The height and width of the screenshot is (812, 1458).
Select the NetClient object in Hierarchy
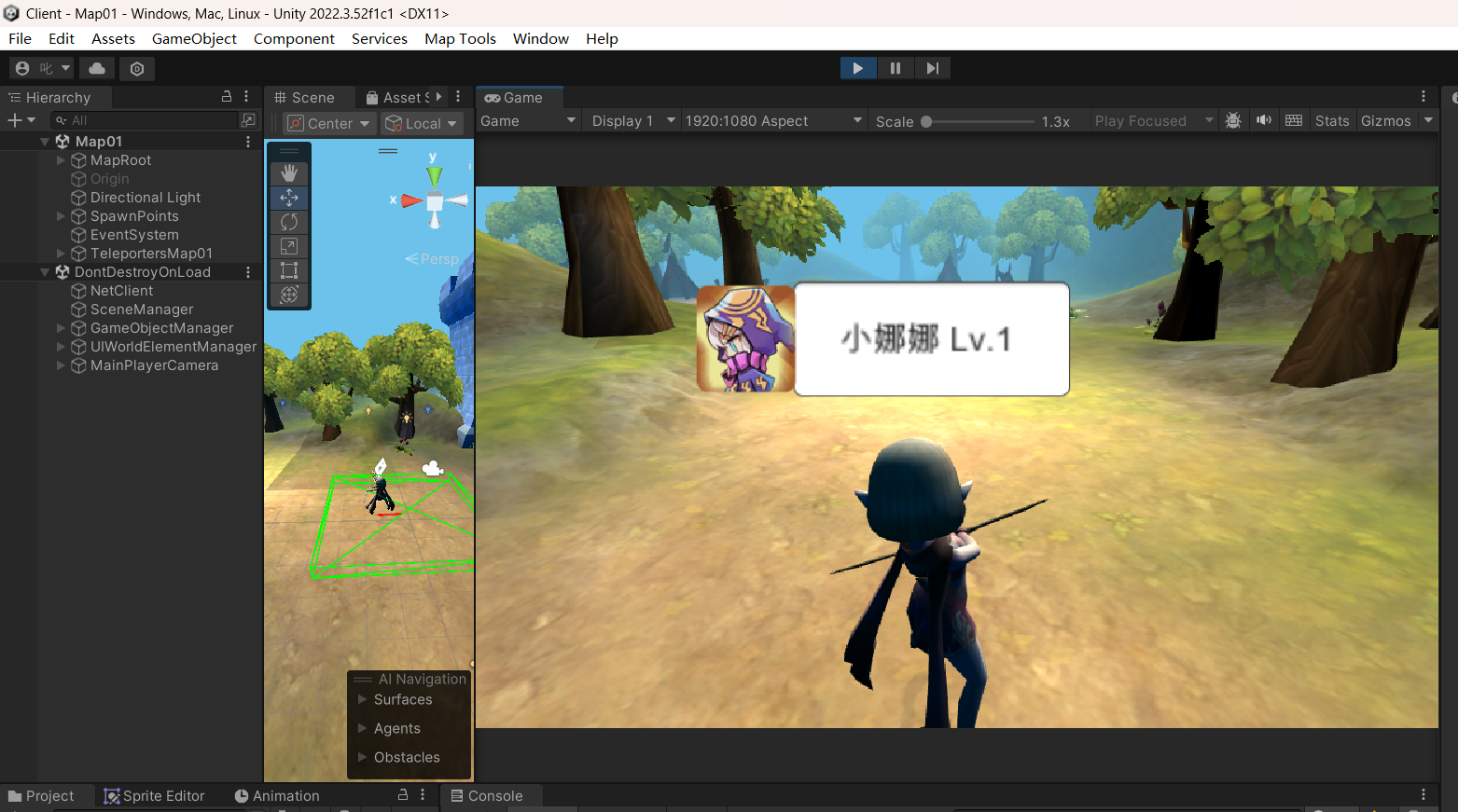pyautogui.click(x=121, y=291)
